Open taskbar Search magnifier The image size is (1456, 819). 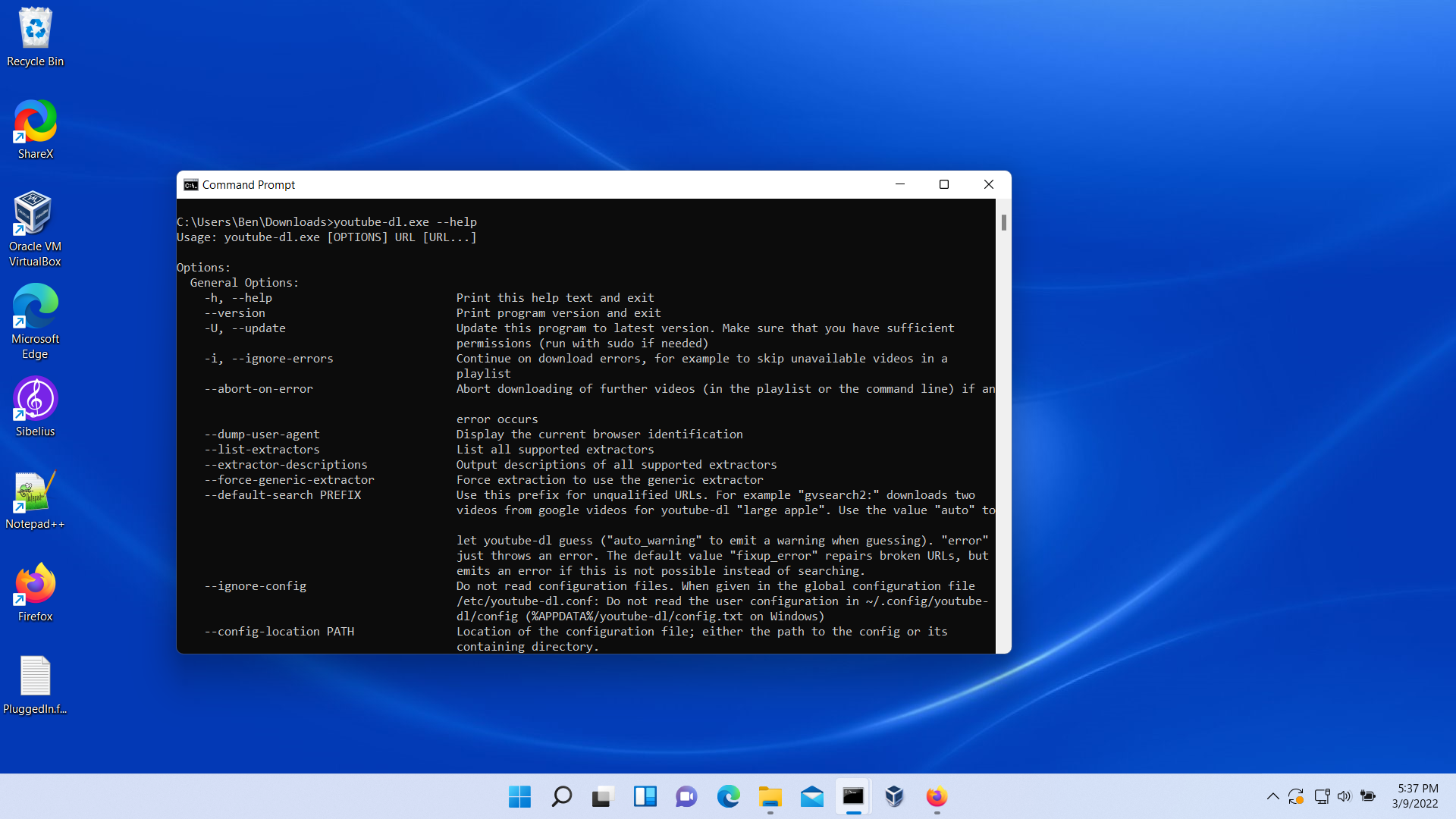pos(561,796)
